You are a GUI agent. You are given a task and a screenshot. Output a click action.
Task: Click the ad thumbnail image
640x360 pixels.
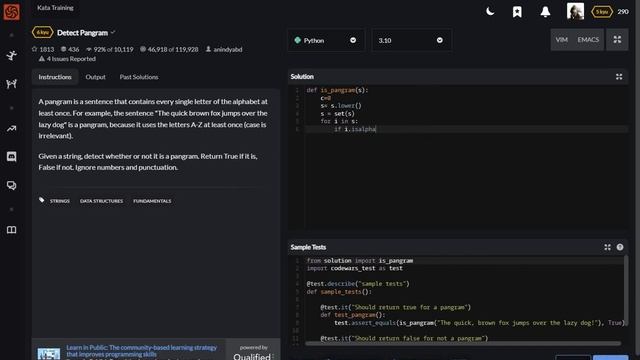49,353
